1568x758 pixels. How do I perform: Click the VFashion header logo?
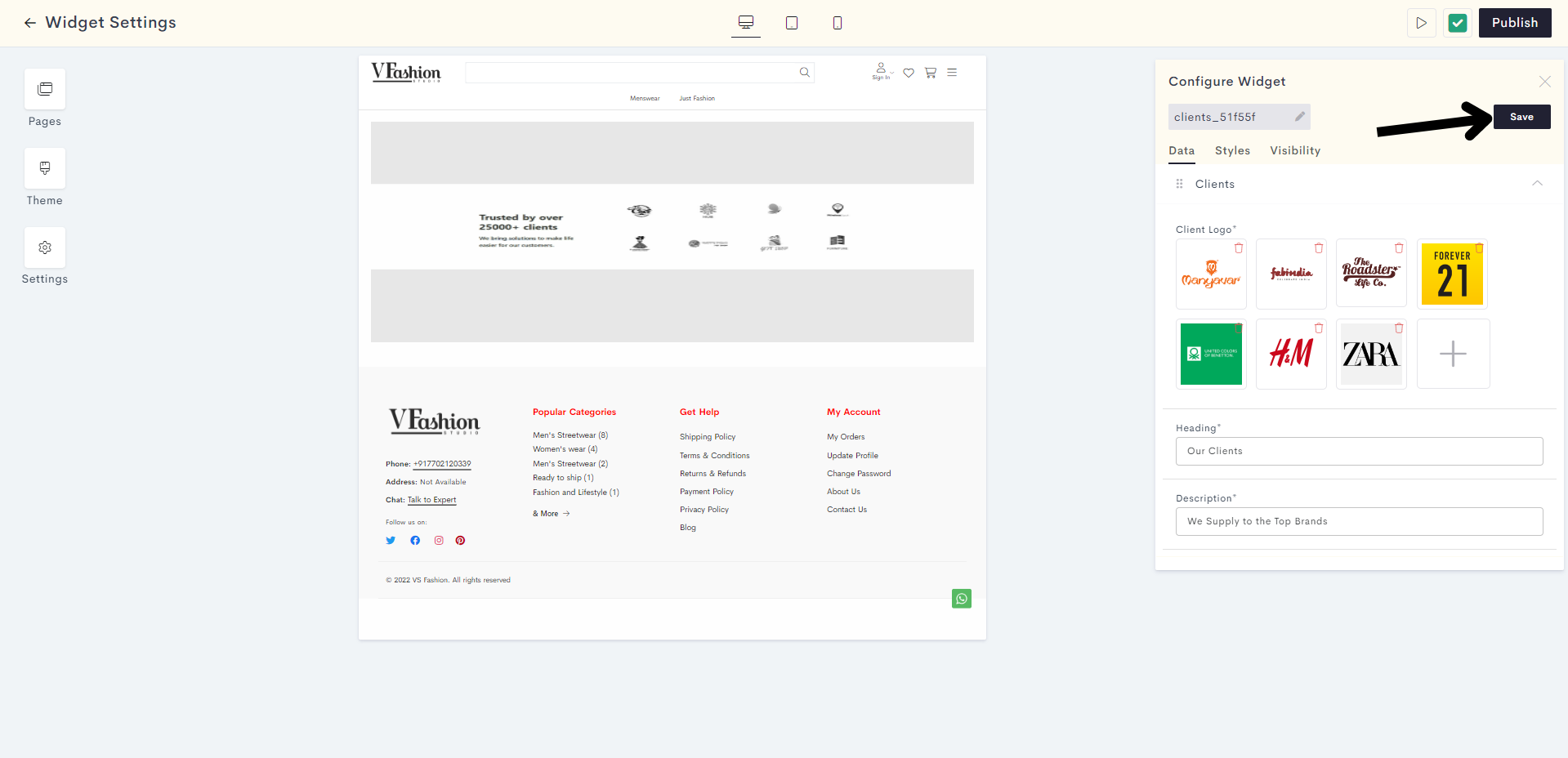(406, 73)
